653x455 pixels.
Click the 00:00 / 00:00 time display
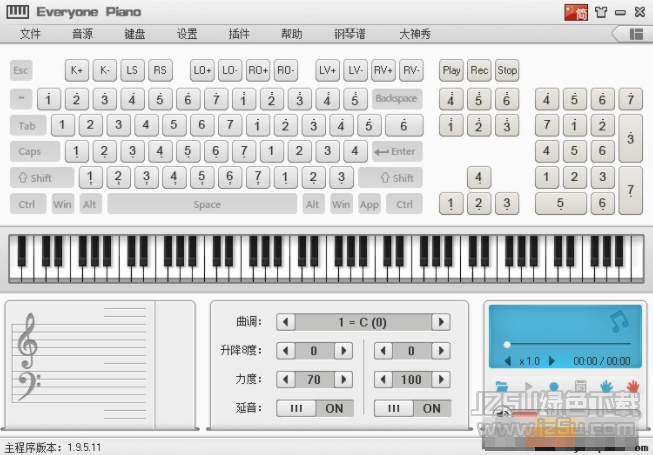(602, 361)
